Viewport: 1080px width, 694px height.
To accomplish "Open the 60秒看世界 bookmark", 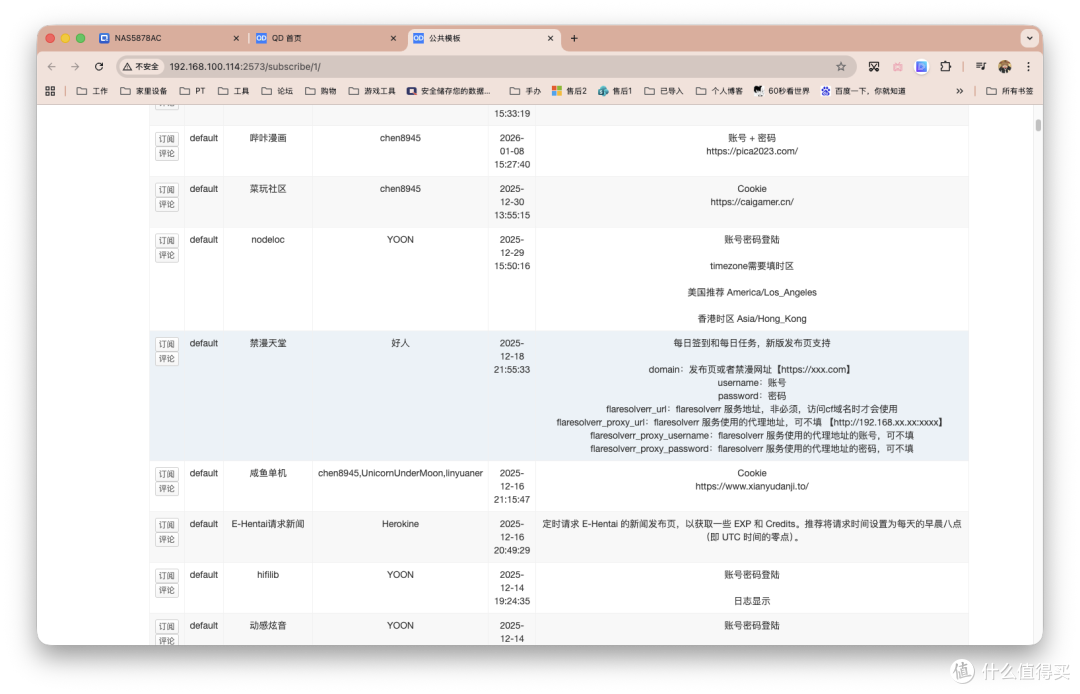I will pos(782,91).
